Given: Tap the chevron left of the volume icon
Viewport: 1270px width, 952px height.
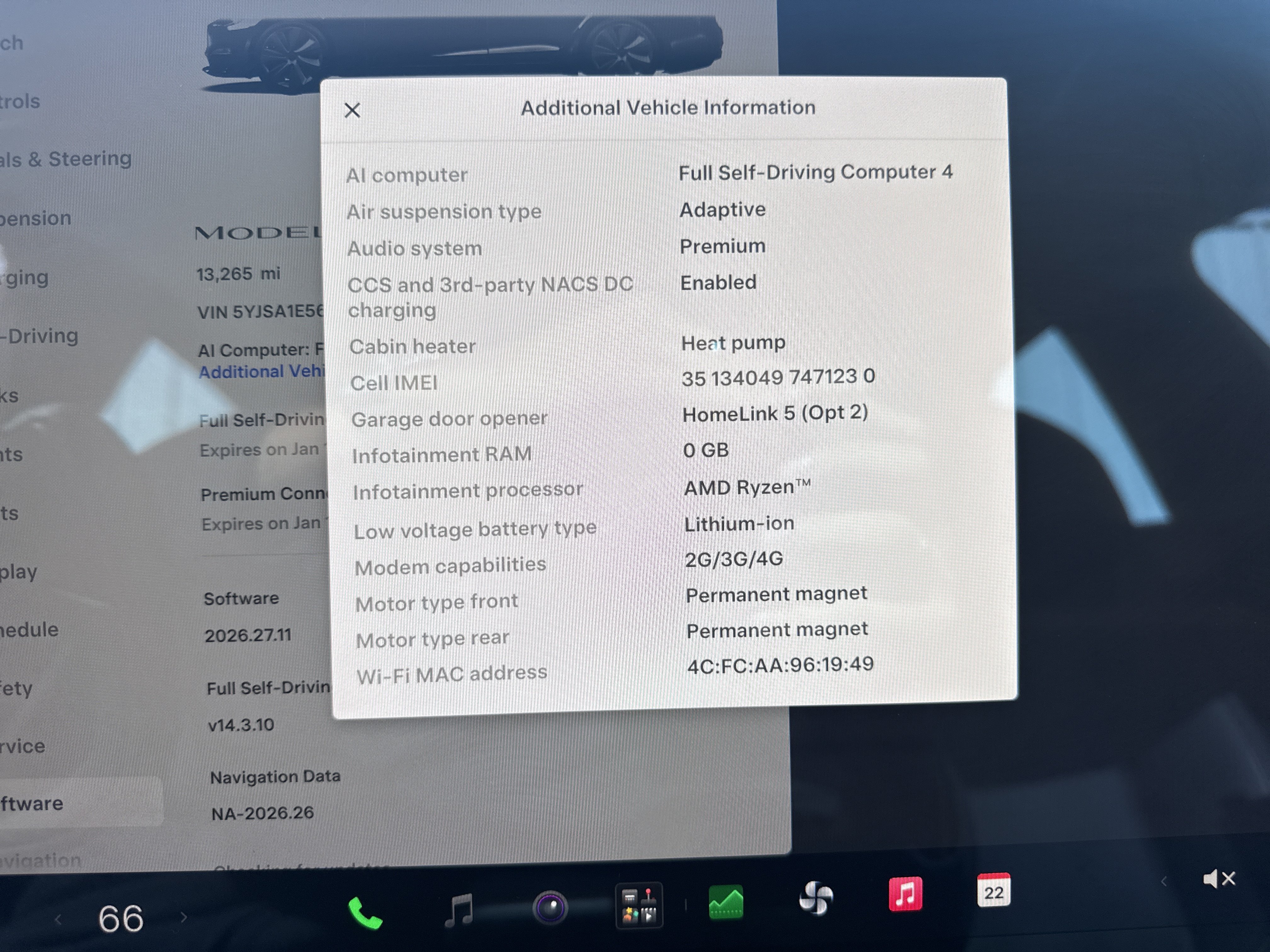Looking at the screenshot, I should pyautogui.click(x=1164, y=881).
